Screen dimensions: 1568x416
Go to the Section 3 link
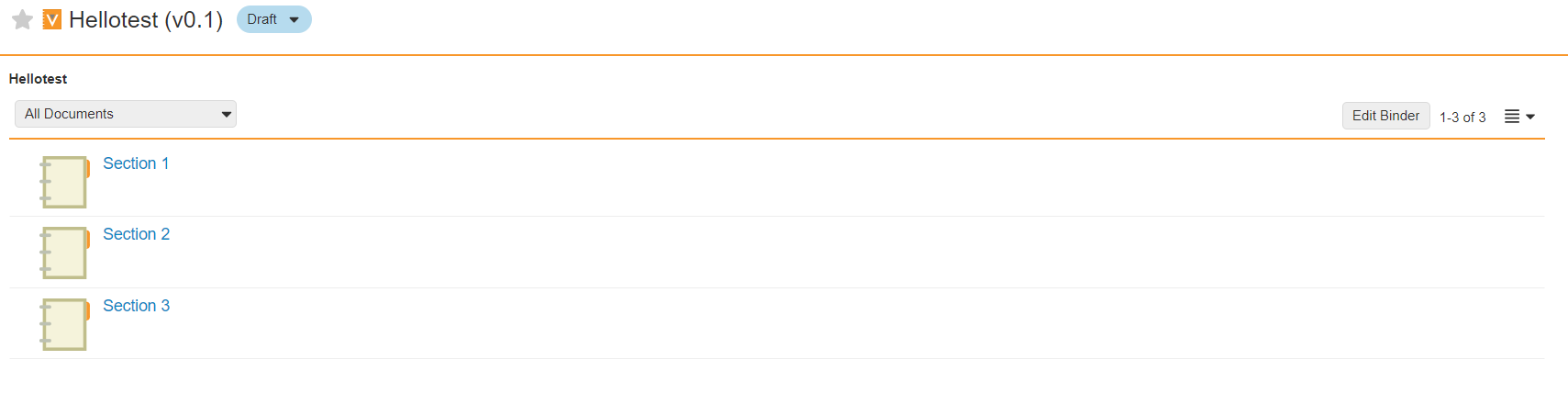pos(136,306)
